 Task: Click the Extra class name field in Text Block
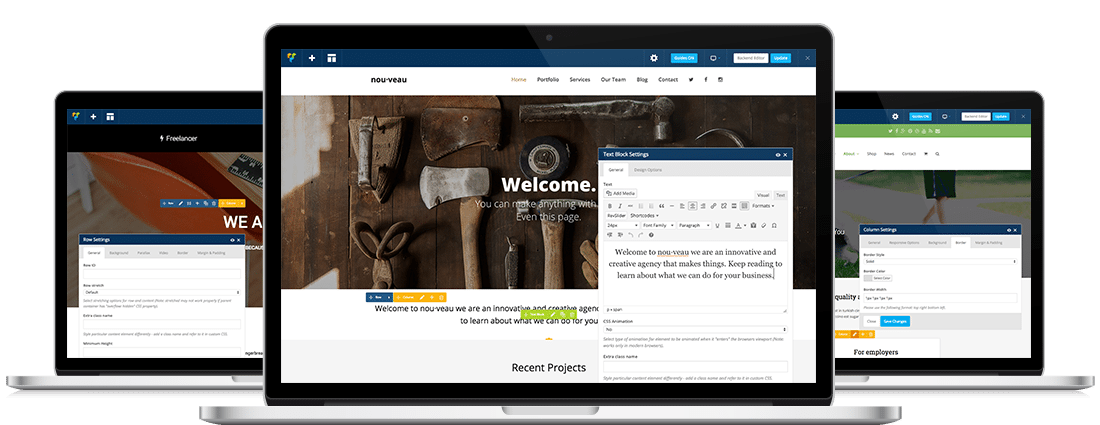pyautogui.click(x=694, y=367)
